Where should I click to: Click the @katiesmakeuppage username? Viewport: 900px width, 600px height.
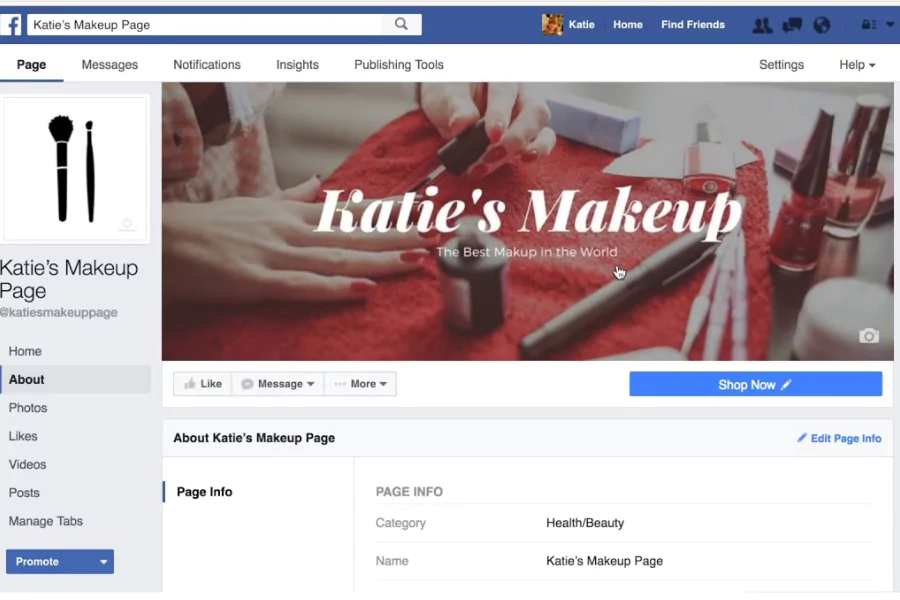pos(59,312)
